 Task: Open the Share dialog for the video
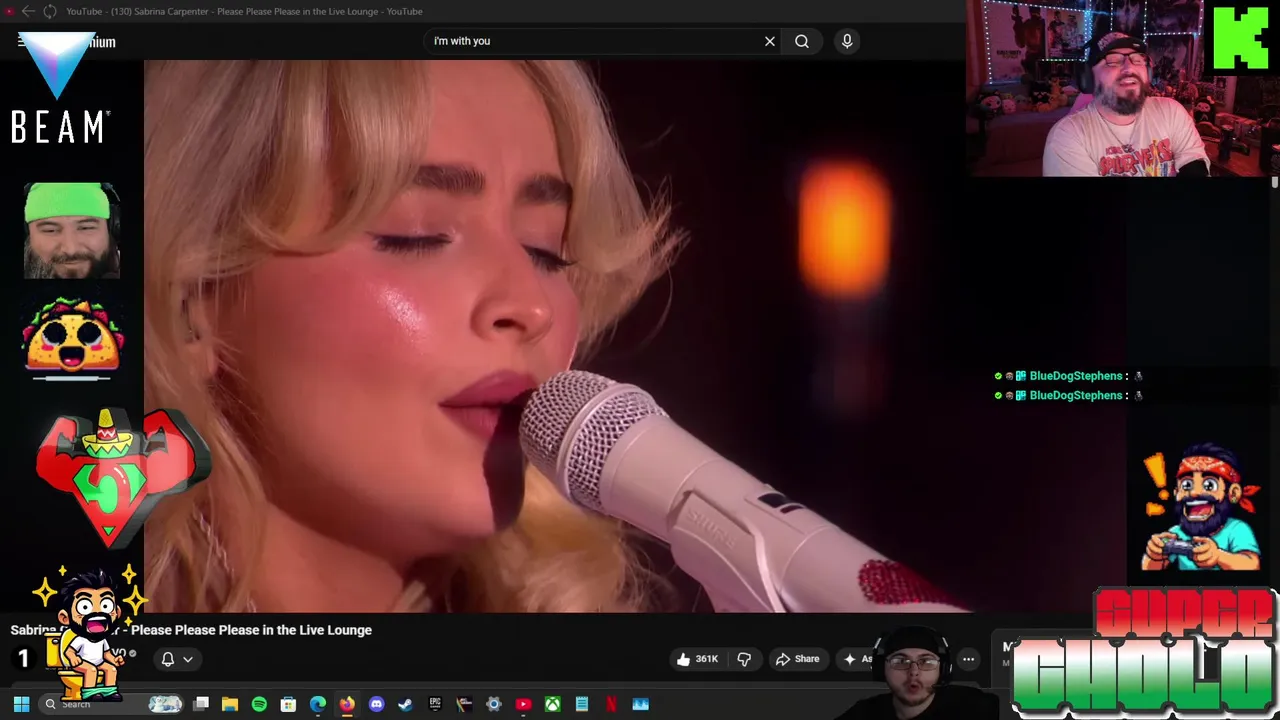click(x=797, y=659)
